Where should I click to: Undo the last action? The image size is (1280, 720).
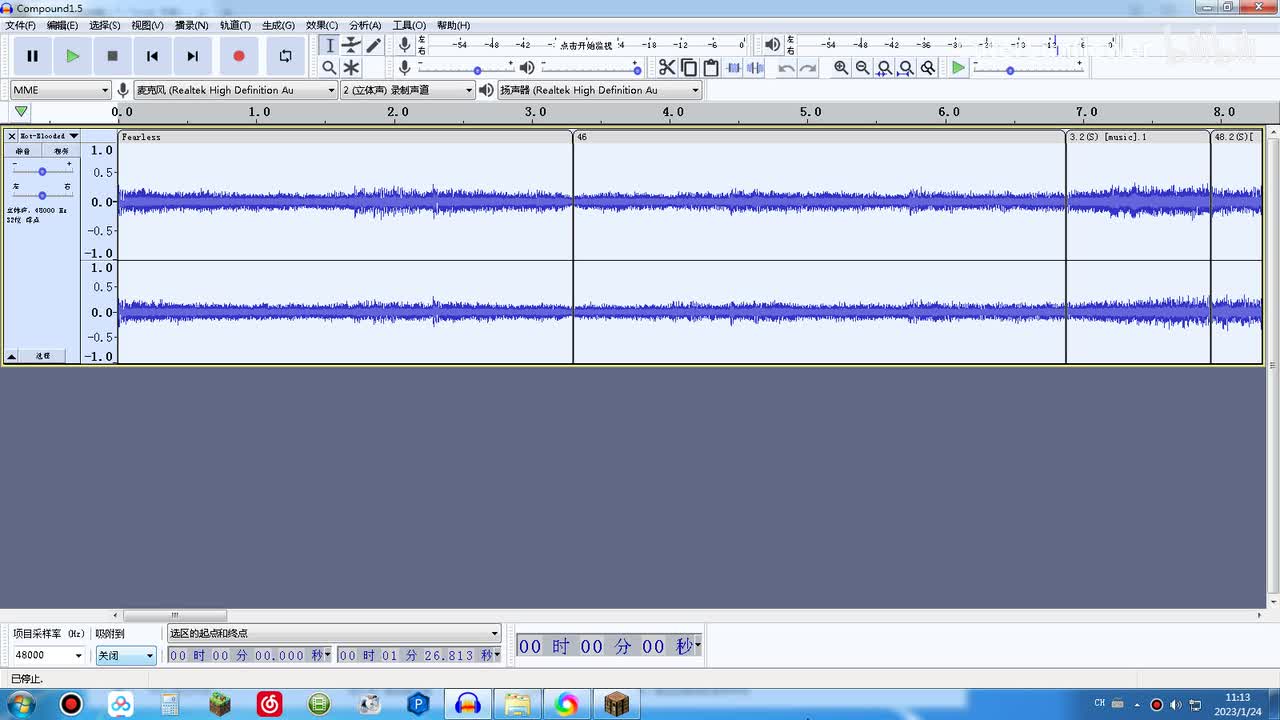(x=786, y=67)
